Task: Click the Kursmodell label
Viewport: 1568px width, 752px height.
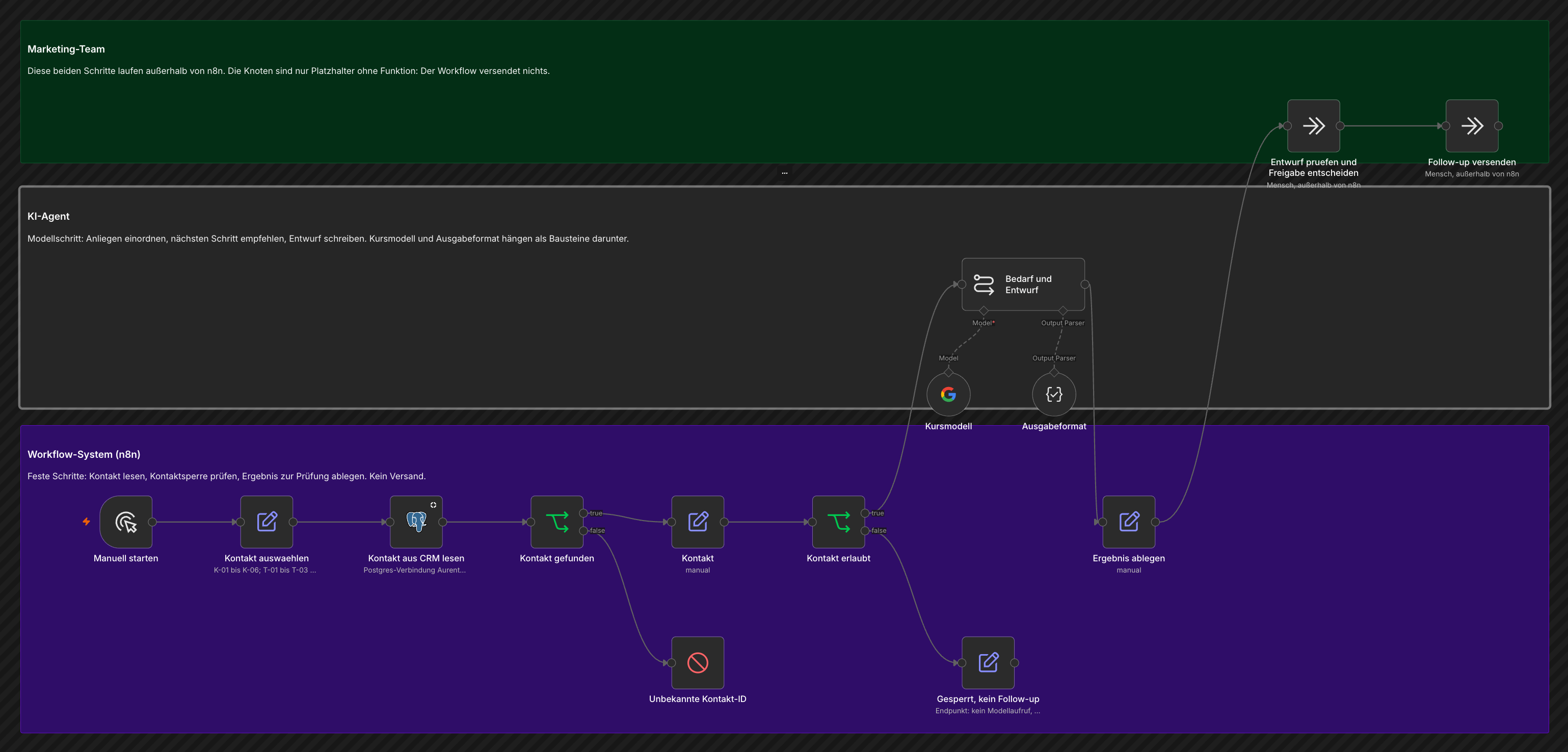Action: click(x=948, y=426)
